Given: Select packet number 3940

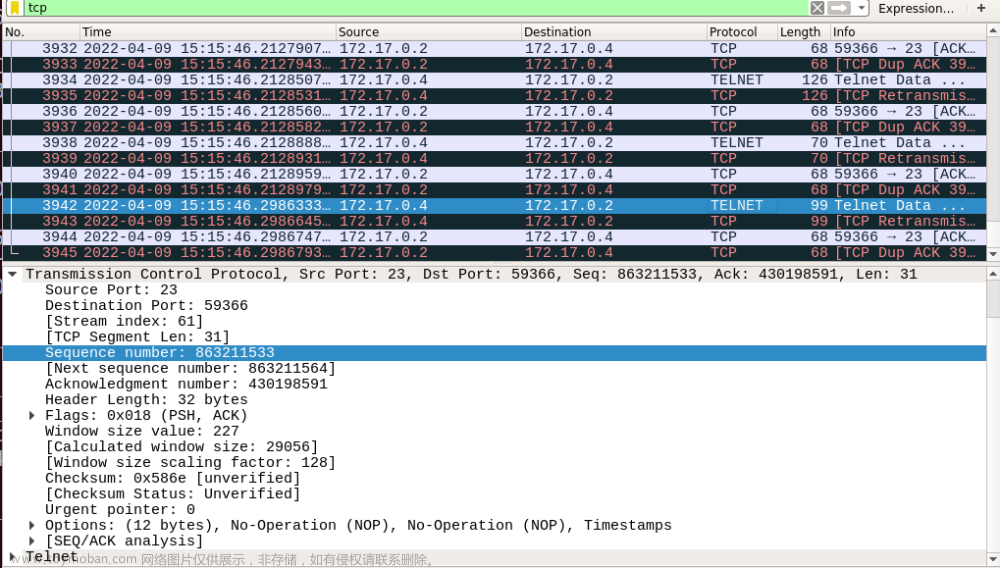Looking at the screenshot, I should (x=494, y=174).
